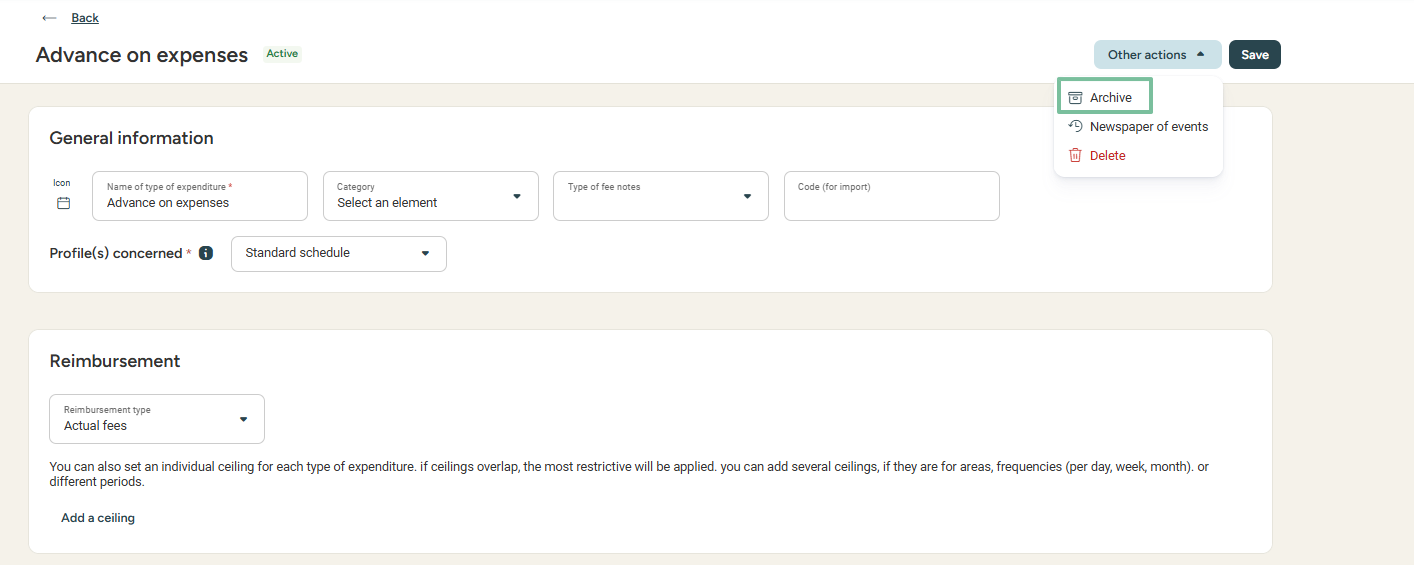The width and height of the screenshot is (1414, 565).
Task: Expand the Category dropdown
Action: [x=431, y=196]
